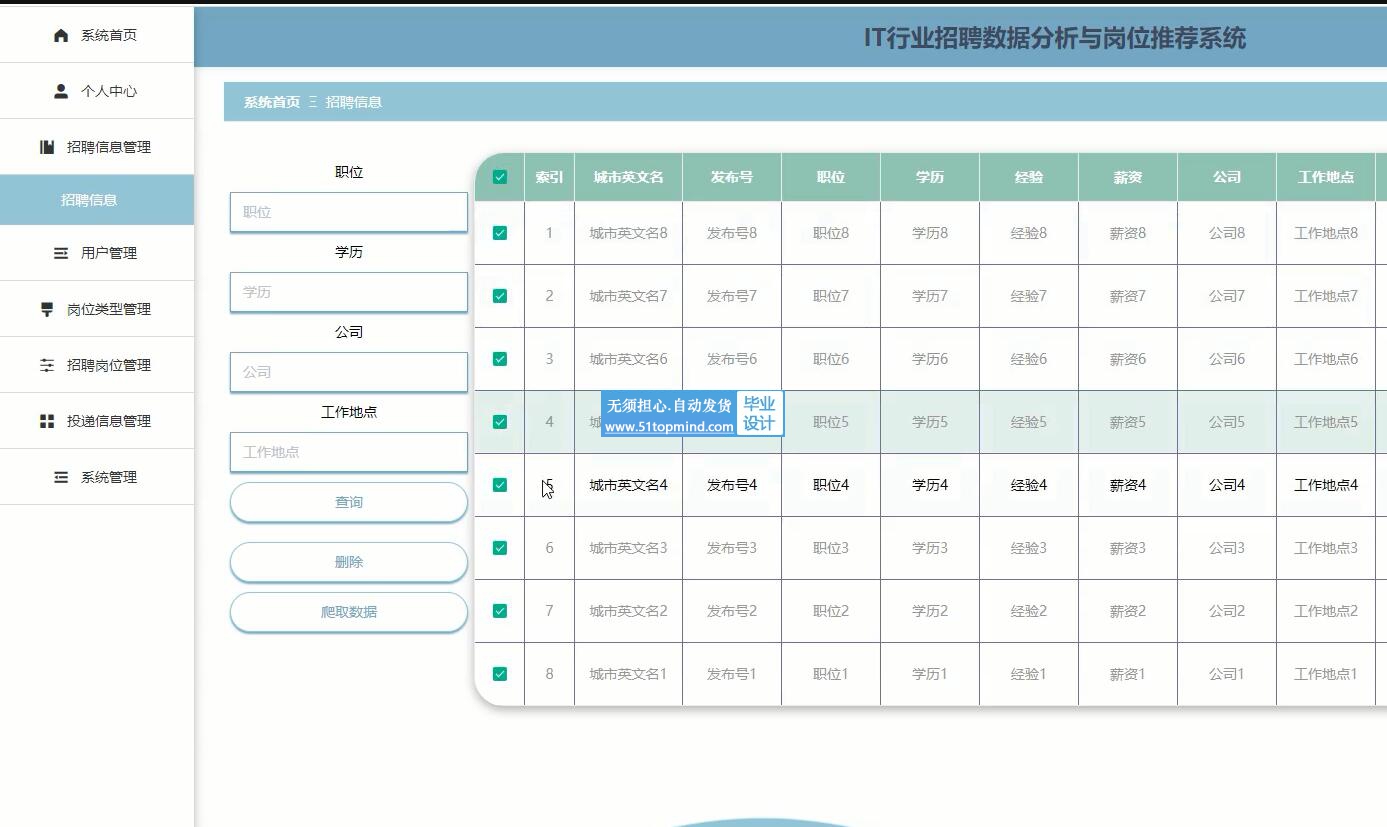
Task: Focus the 公司 search input field
Action: tap(349, 372)
